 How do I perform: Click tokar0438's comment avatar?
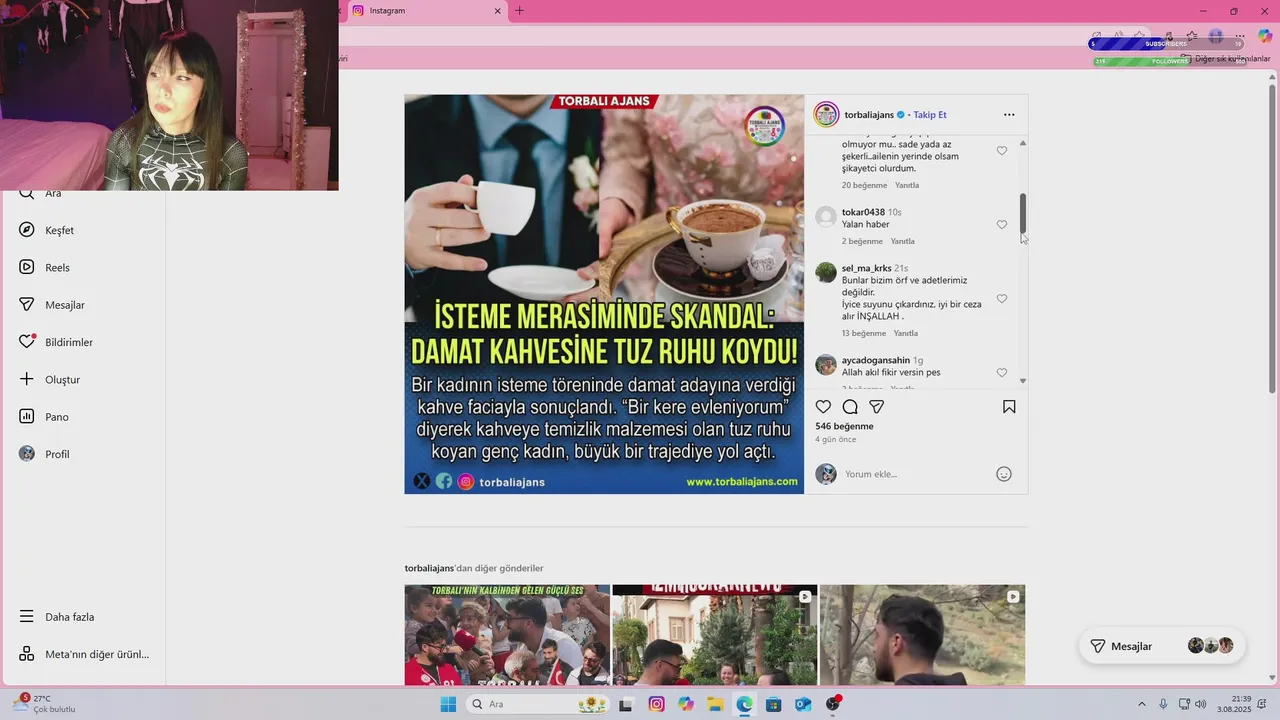pyautogui.click(x=826, y=216)
